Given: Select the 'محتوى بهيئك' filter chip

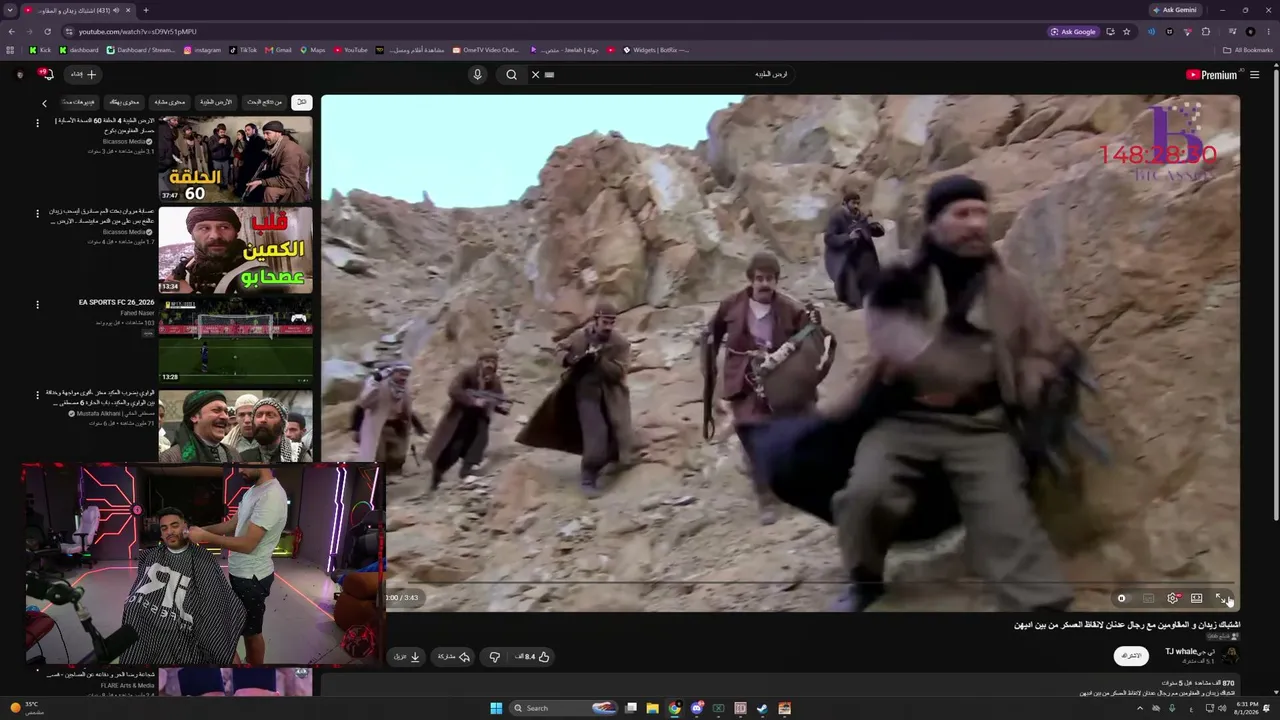Looking at the screenshot, I should click(124, 102).
